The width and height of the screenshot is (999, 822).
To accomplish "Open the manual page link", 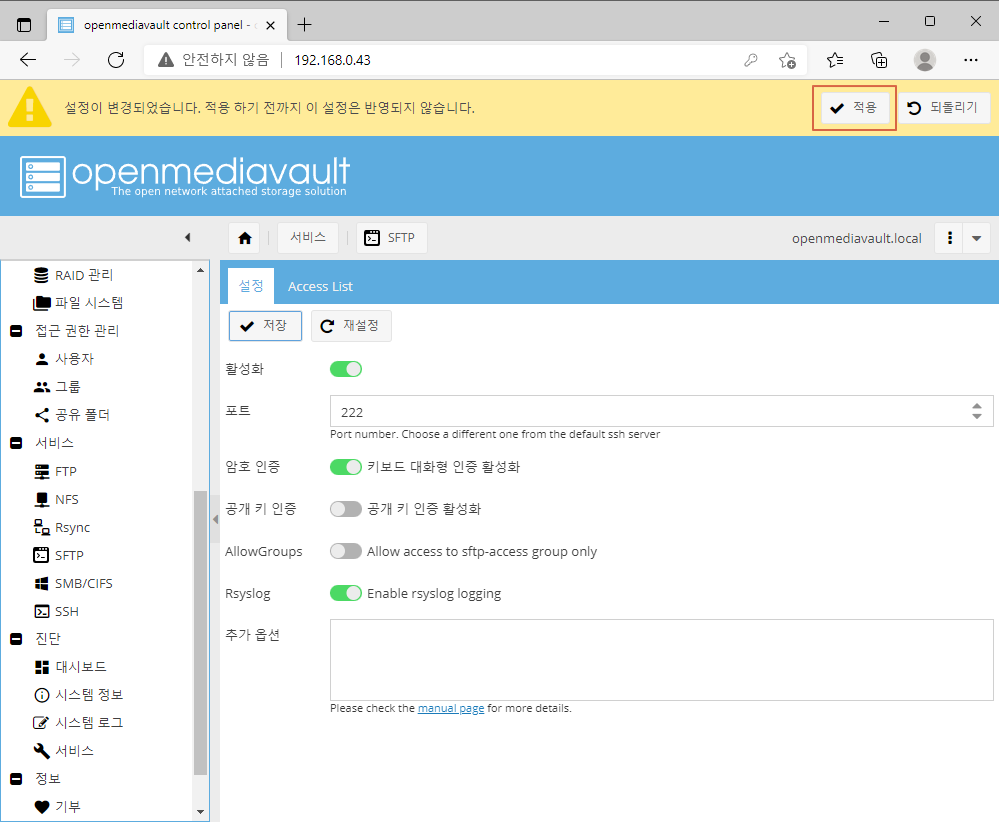I will pos(450,709).
